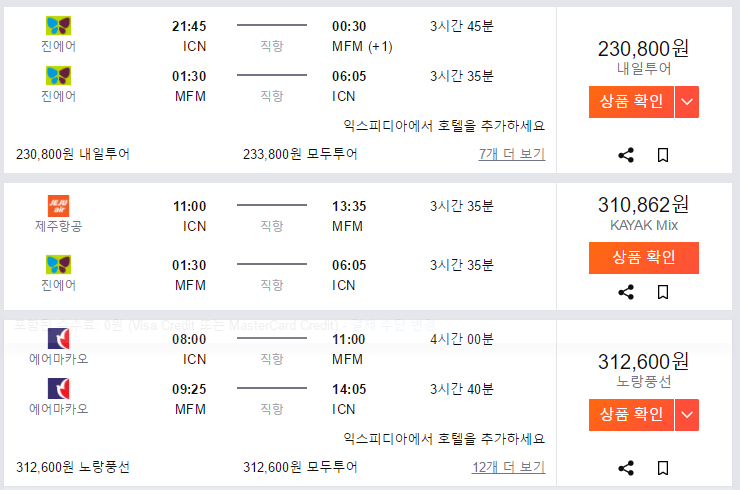The image size is (740, 490).
Task: Select 233,800원 모두투어 price option
Action: pyautogui.click(x=300, y=154)
